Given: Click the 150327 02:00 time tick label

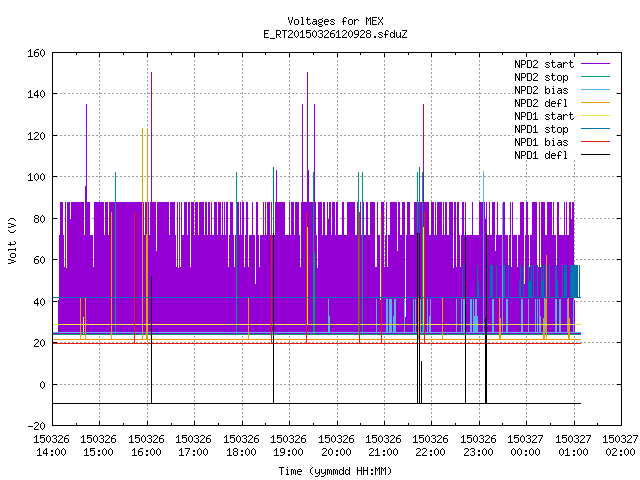Looking at the screenshot, I should 620,446.
